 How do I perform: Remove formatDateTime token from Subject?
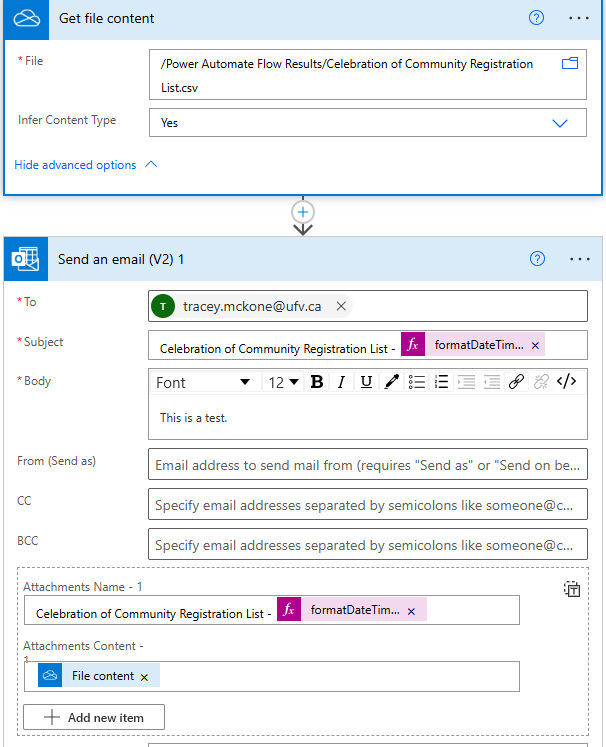tap(535, 346)
